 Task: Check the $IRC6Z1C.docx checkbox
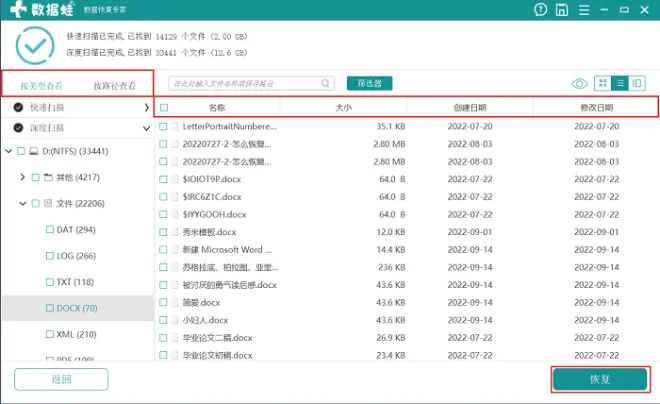click(x=163, y=197)
